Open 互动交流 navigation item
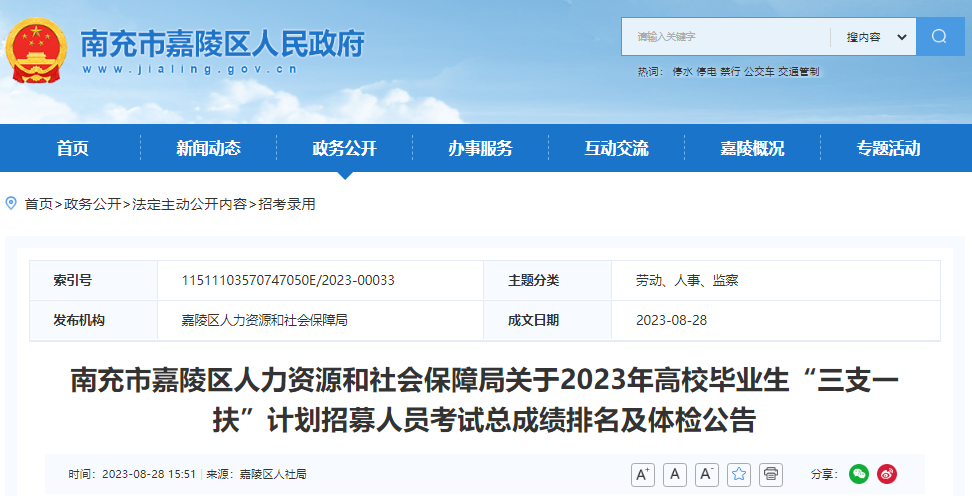The image size is (972, 496). pos(616,148)
